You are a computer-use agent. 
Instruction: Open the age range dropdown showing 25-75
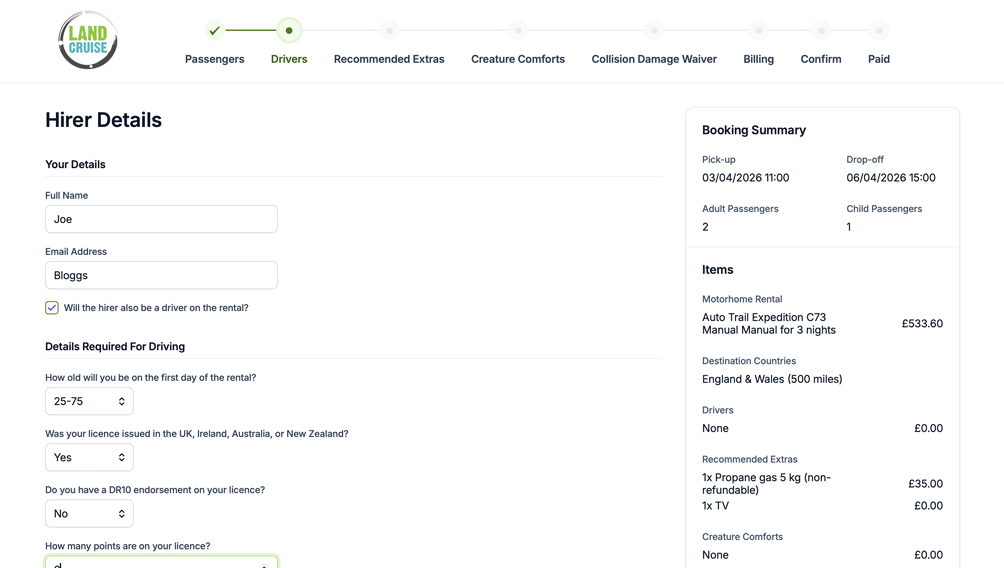(89, 401)
